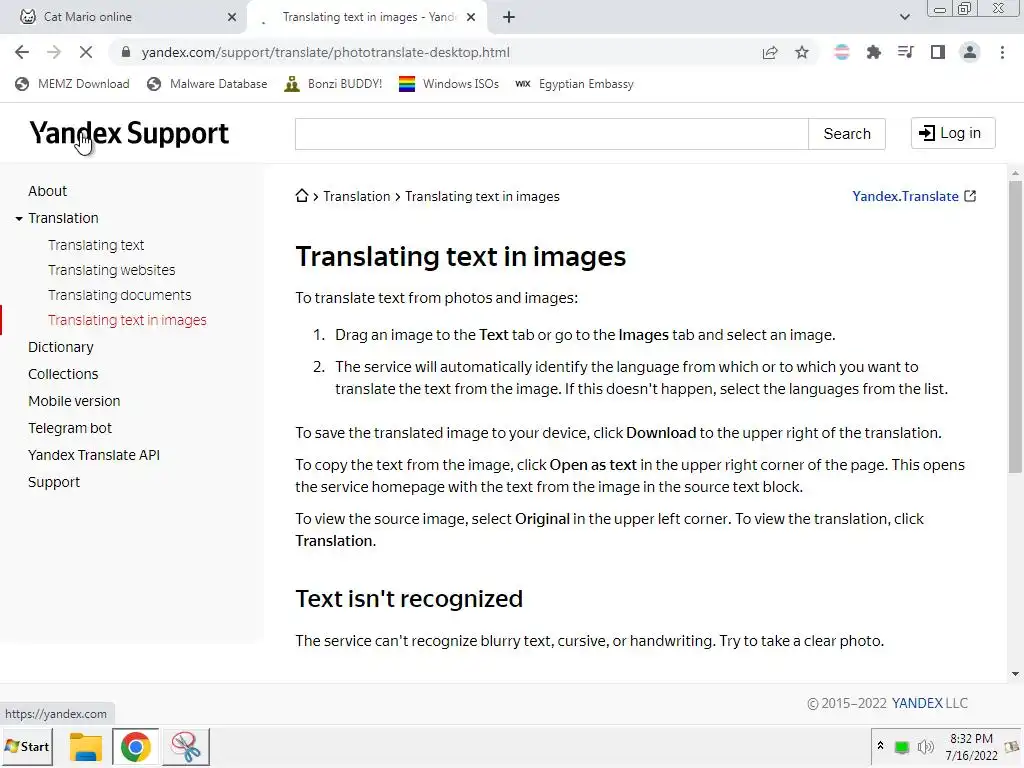Toggle the Chrome side panel icon

(938, 52)
